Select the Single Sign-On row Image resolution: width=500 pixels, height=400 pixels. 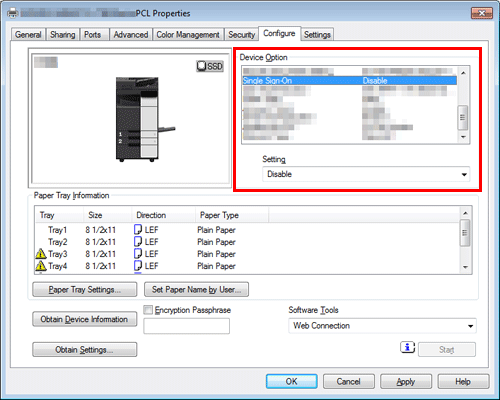[349, 80]
